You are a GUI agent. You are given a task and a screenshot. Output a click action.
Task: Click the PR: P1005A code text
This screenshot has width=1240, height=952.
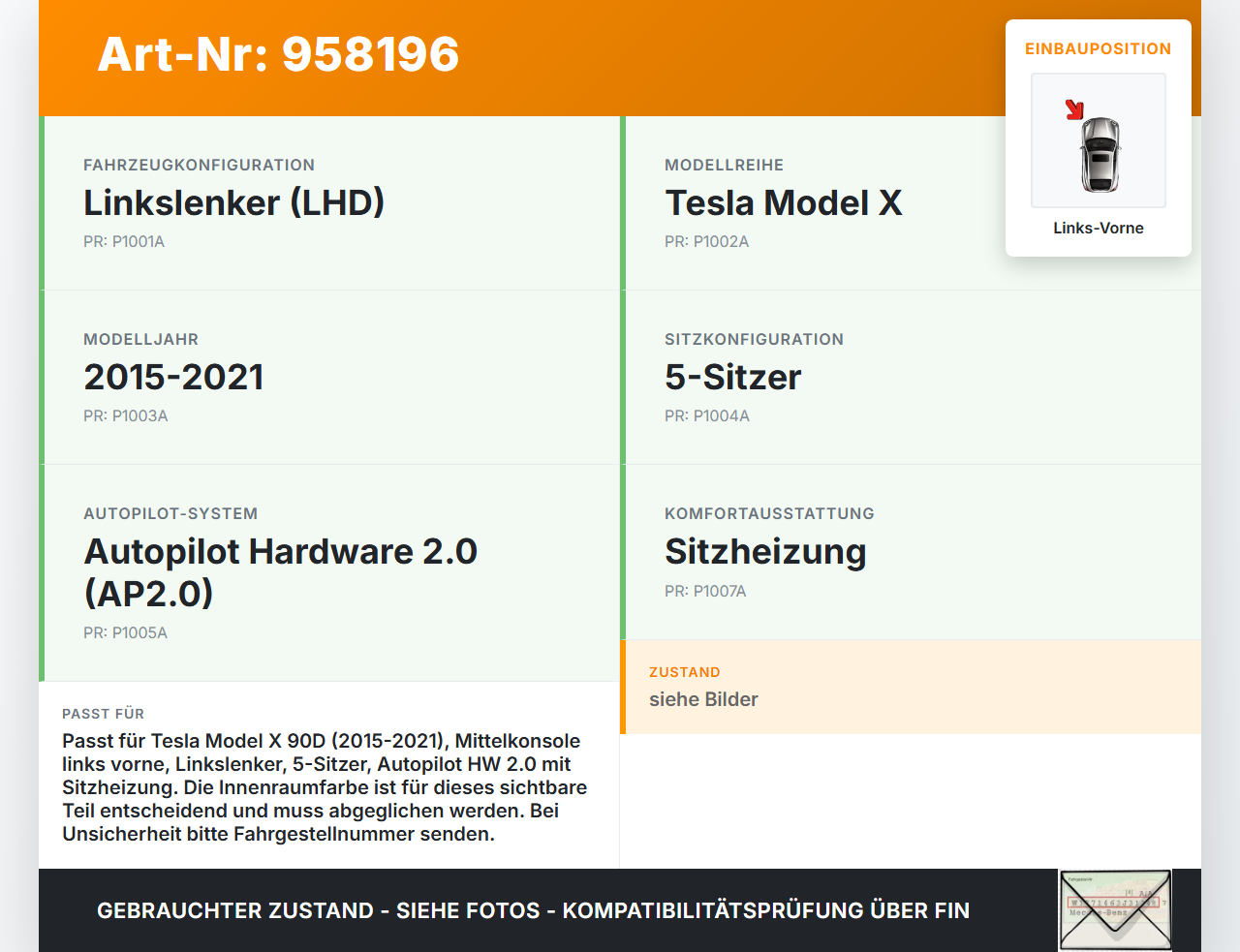coord(126,632)
